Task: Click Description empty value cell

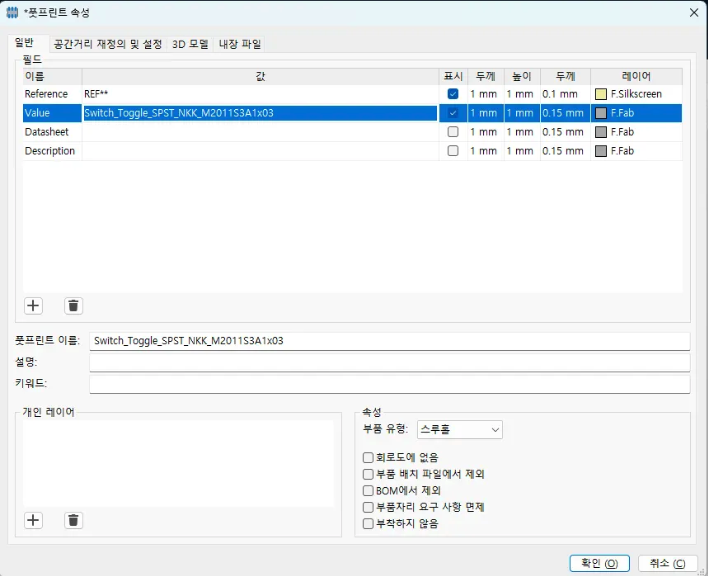Action: [x=260, y=151]
